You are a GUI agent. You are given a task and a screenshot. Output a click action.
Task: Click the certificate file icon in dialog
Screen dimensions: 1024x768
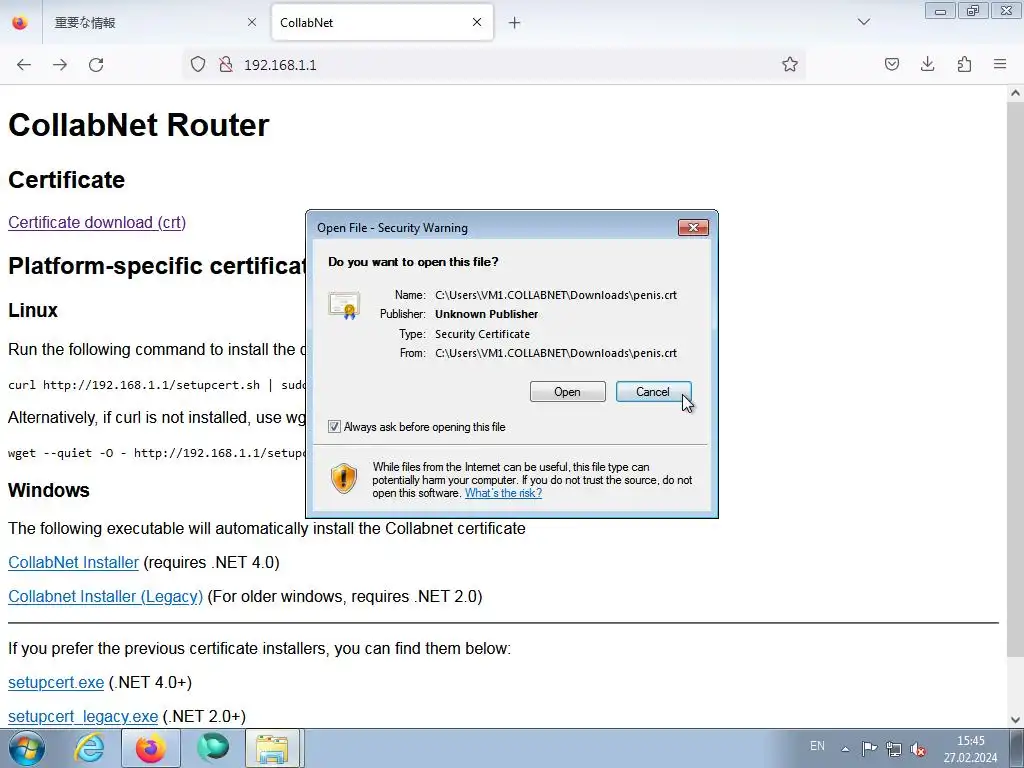point(344,305)
